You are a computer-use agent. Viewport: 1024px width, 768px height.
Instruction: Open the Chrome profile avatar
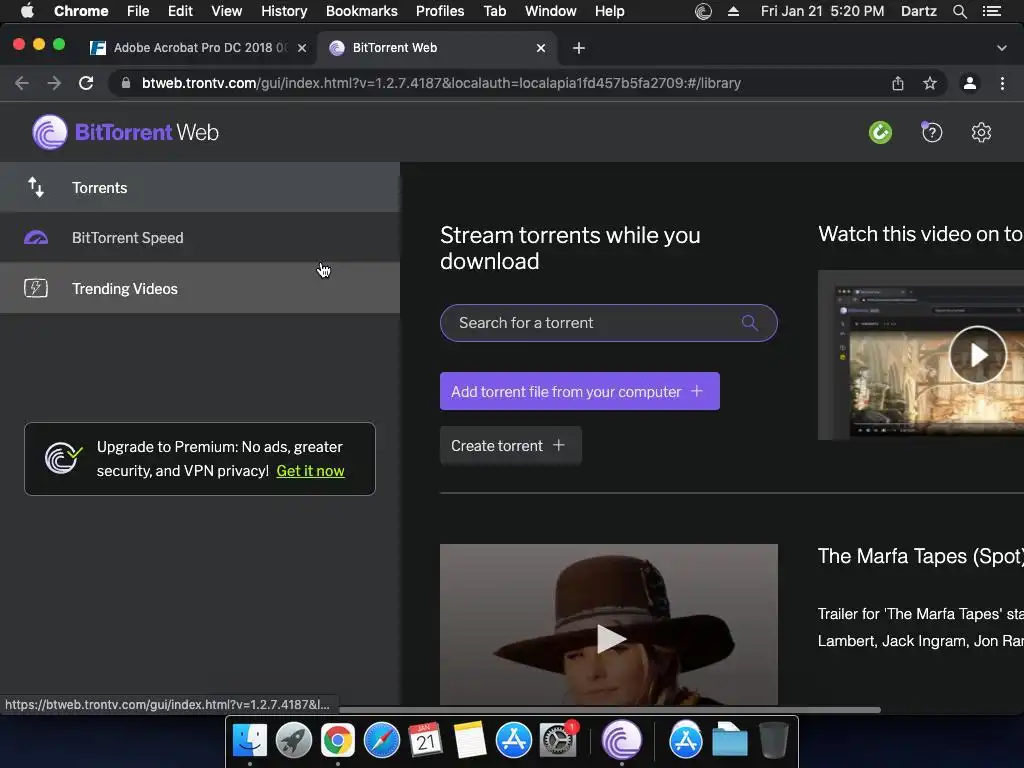point(970,83)
